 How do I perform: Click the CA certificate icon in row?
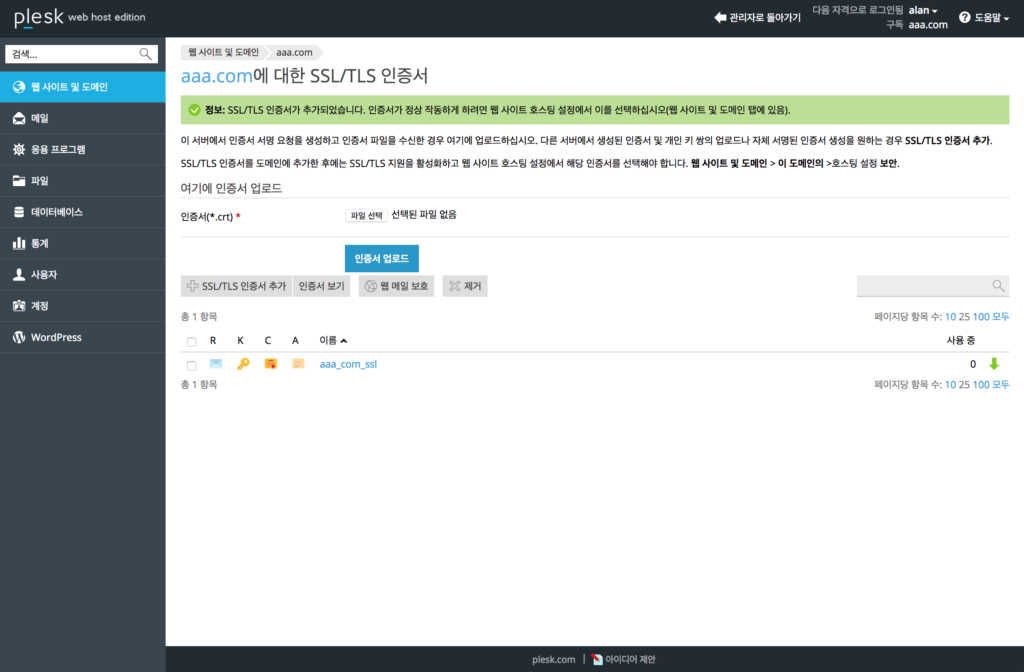298,364
